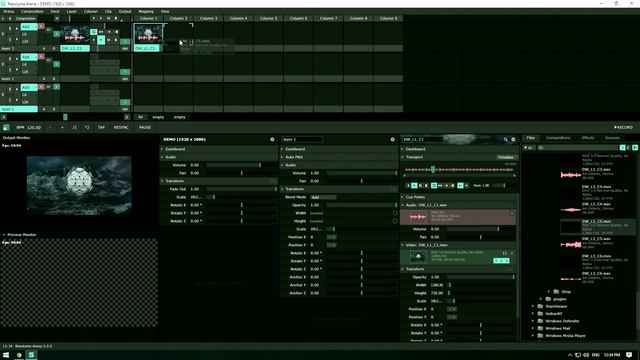Select the highlighted Layer 1 name label

tap(19, 109)
